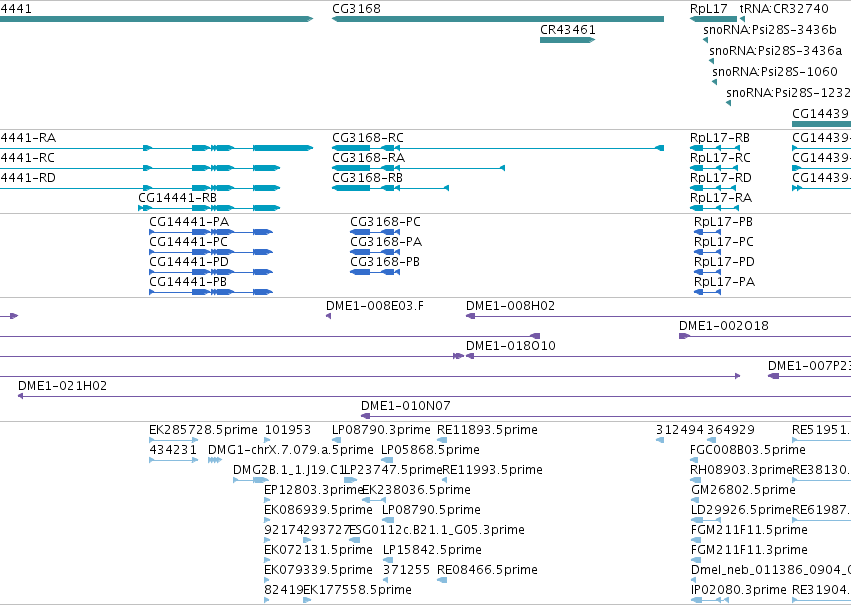Click the EK177558.5prime label
The height and width of the screenshot is (605, 851).
358,590
